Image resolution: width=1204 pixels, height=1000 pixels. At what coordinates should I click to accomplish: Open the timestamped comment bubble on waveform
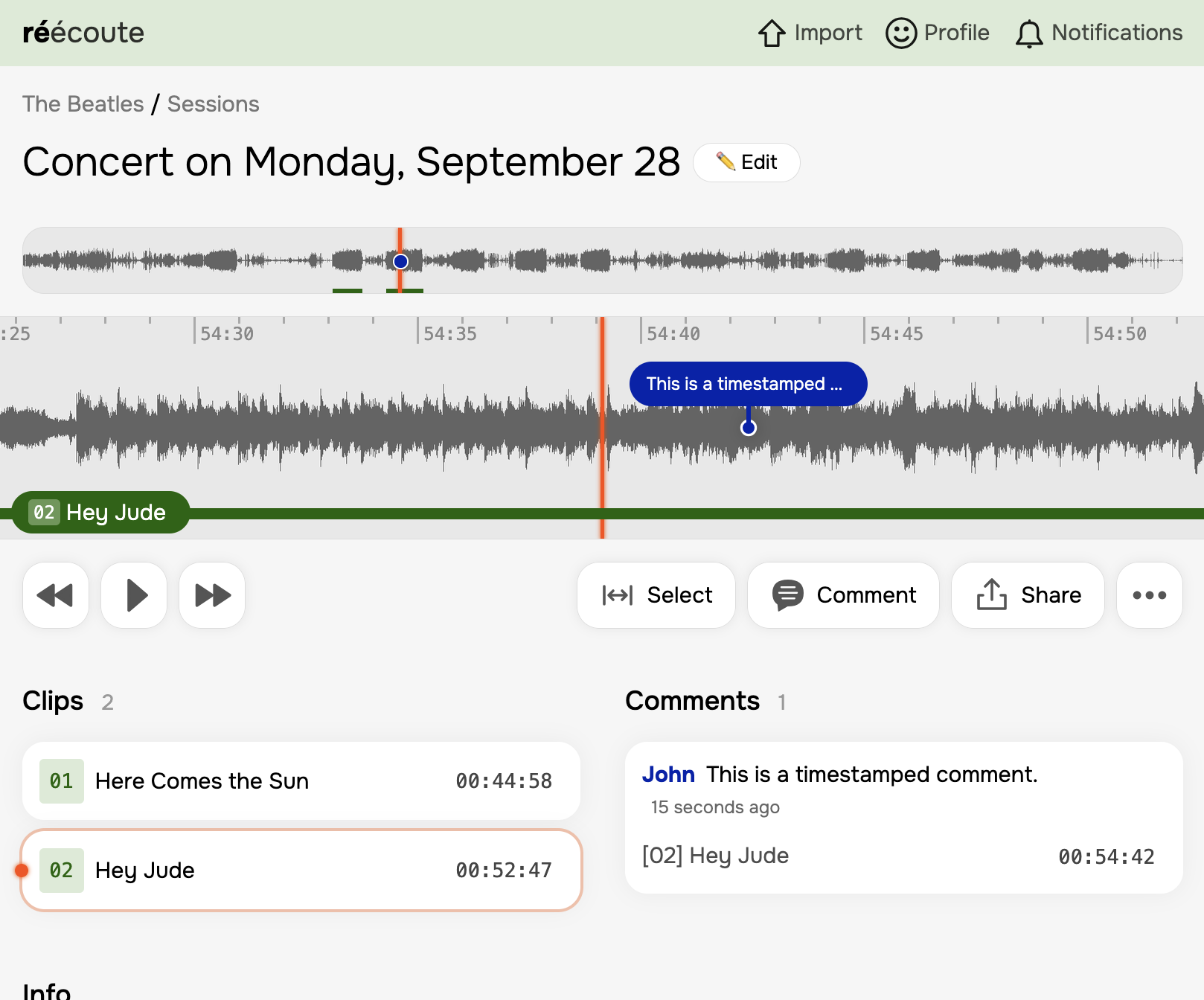748,384
